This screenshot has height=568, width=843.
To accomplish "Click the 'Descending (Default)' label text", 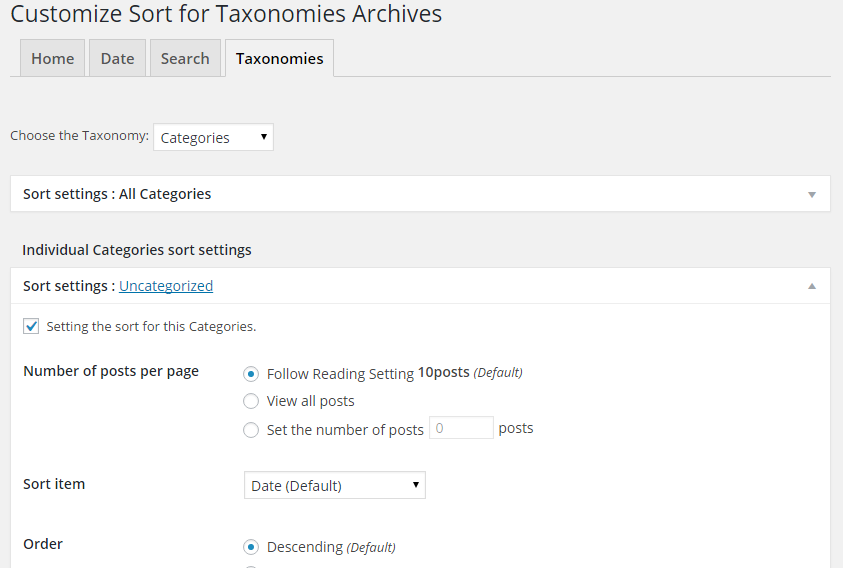I will (330, 547).
